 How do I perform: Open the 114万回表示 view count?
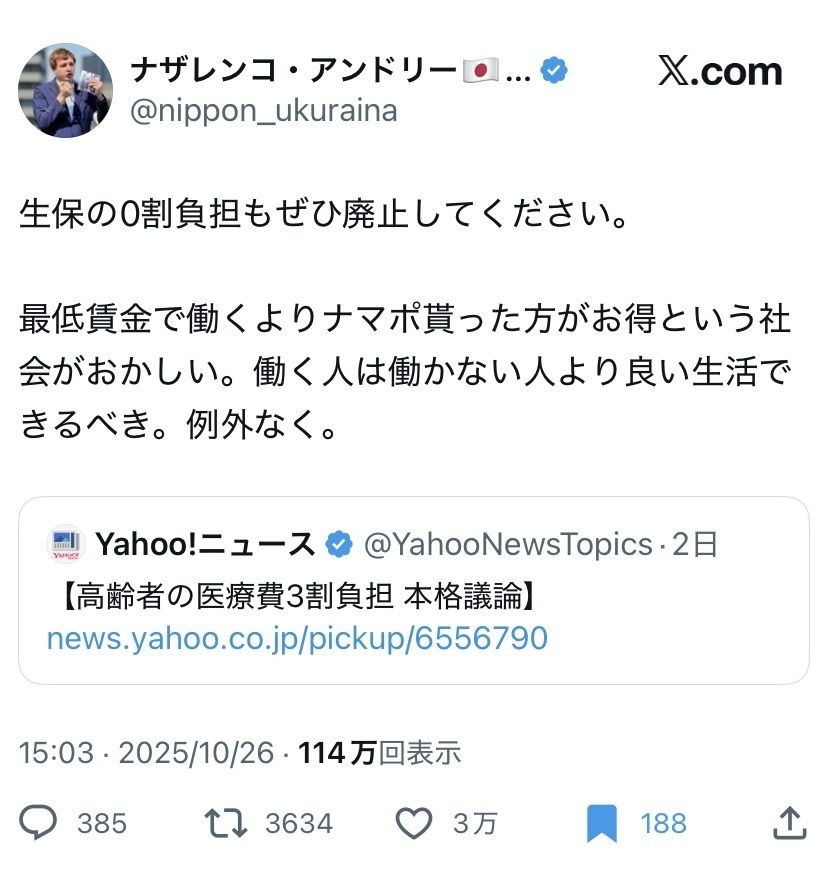(379, 753)
